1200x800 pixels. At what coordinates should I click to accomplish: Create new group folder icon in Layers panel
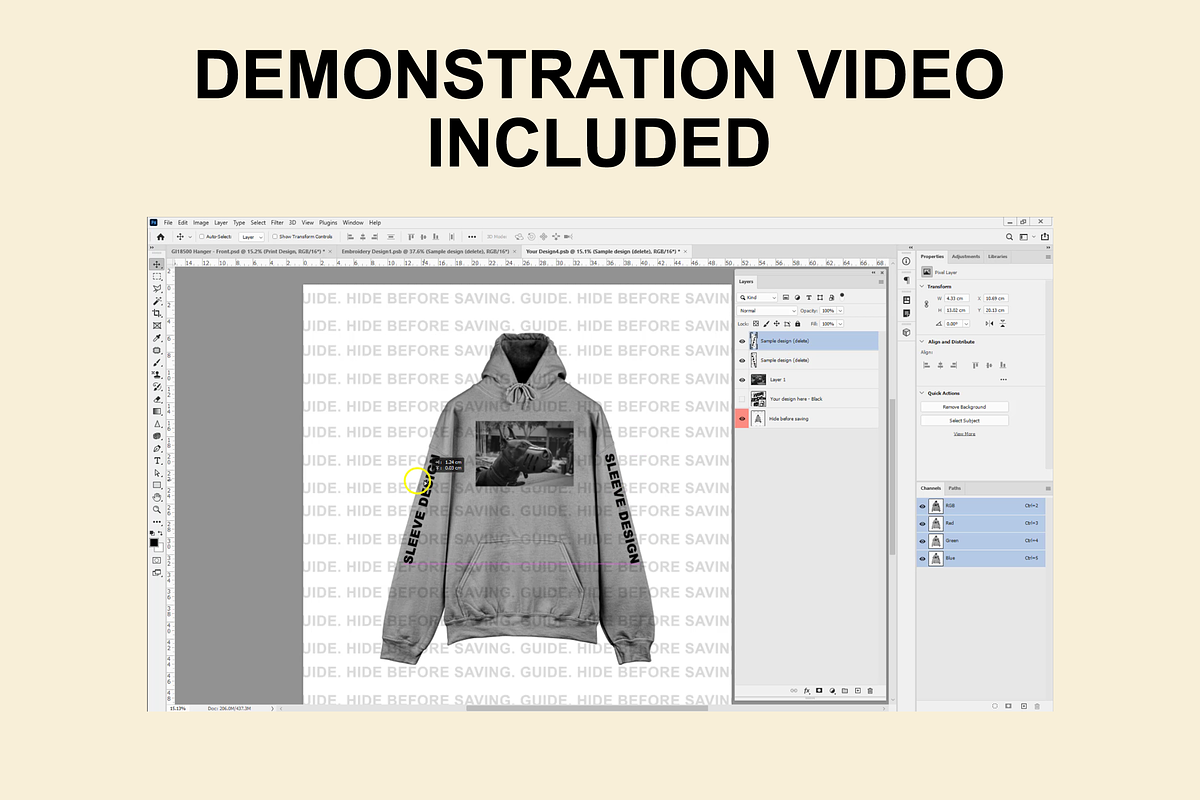(x=845, y=691)
